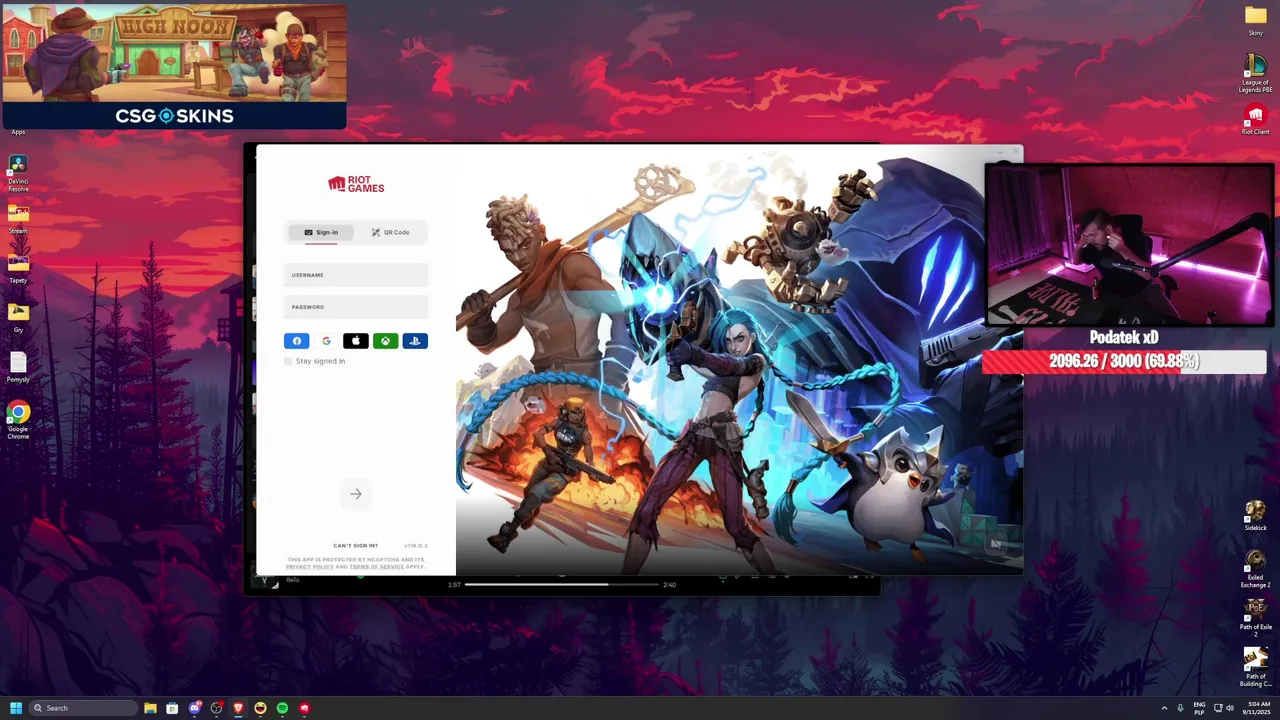Open the Sidekick desktop shortcut

1255,517
